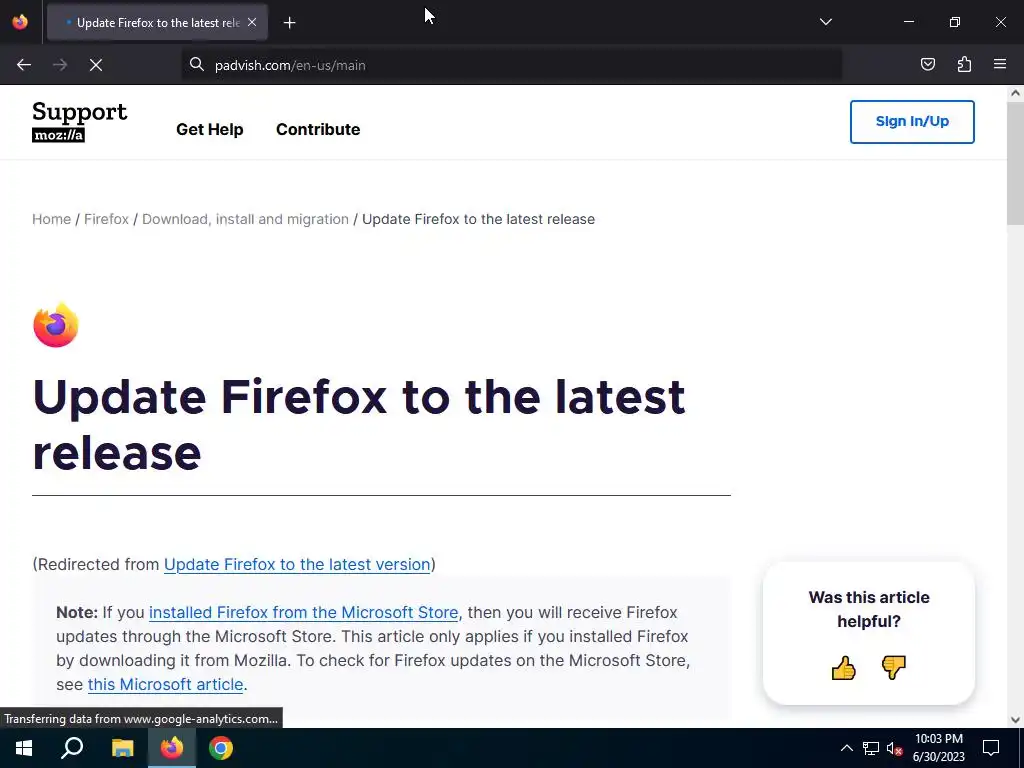The width and height of the screenshot is (1024, 768).
Task: Open Windows taskbar search
Action: tap(72, 748)
